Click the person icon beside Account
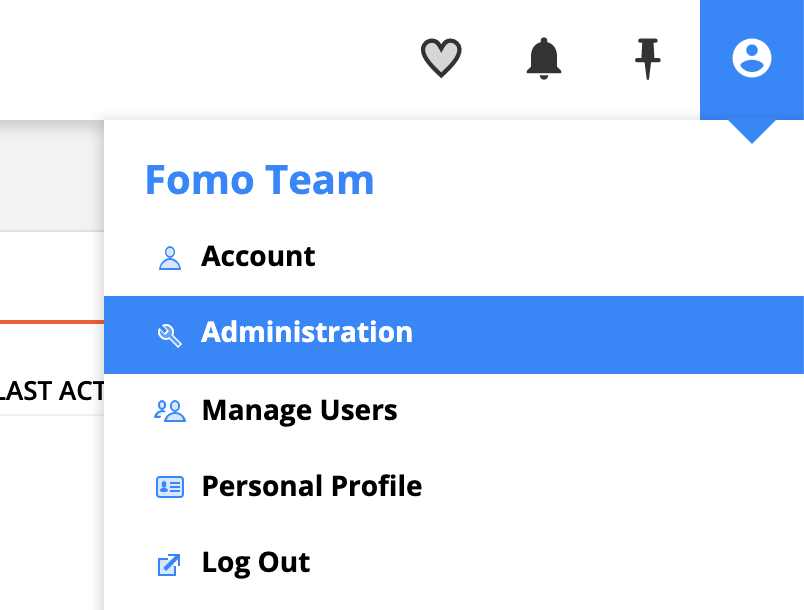The width and height of the screenshot is (804, 610). click(170, 258)
